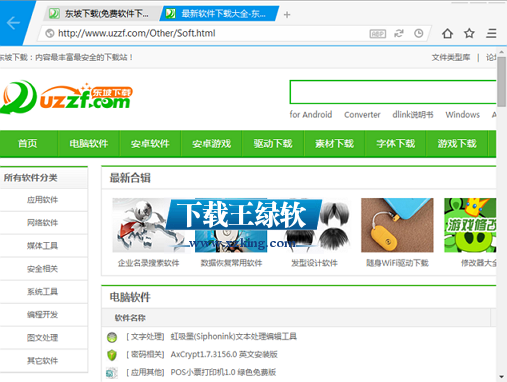Image resolution: width=507 pixels, height=382 pixels.
Task: Open the 随身WiFi驱动下载 thumbnail image
Action: point(397,225)
